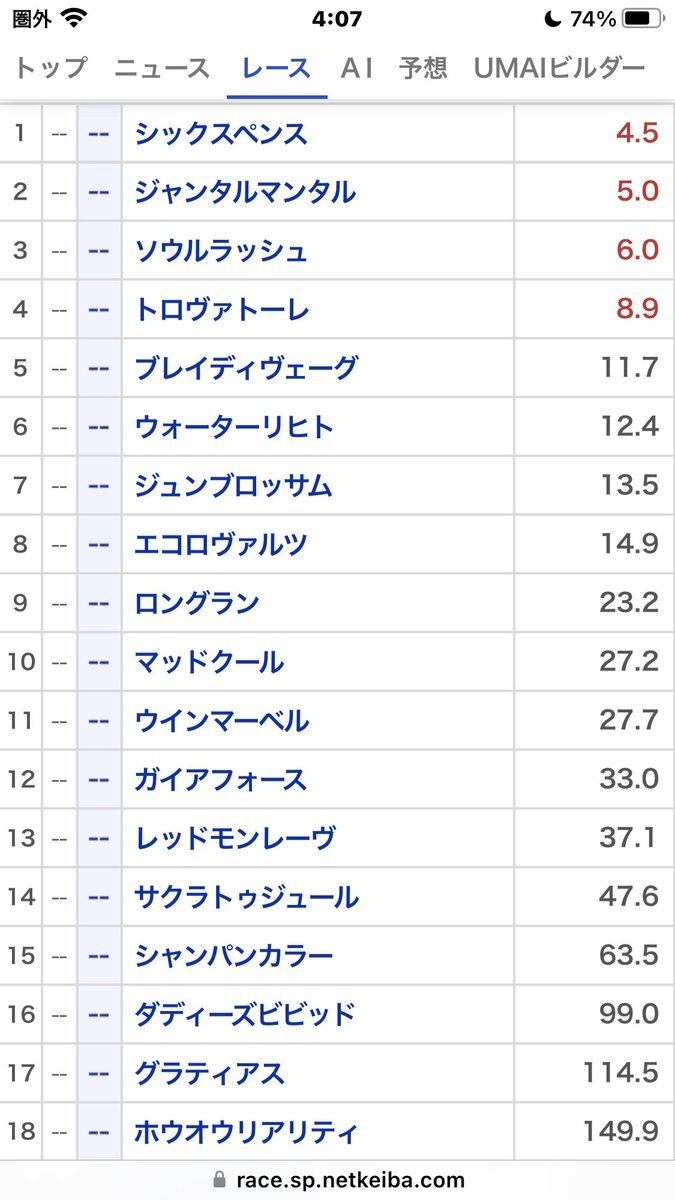Go to the 予想 tab
This screenshot has width=675, height=1200.
click(422, 68)
